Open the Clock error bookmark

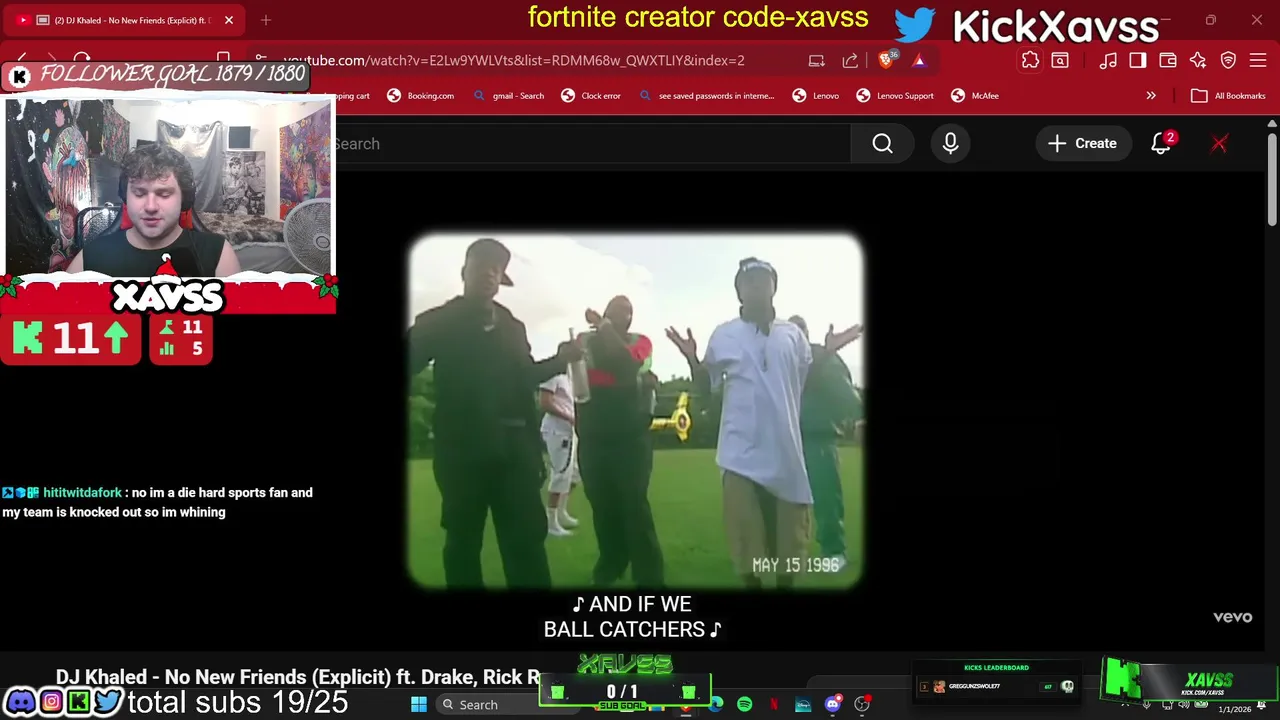tap(591, 96)
